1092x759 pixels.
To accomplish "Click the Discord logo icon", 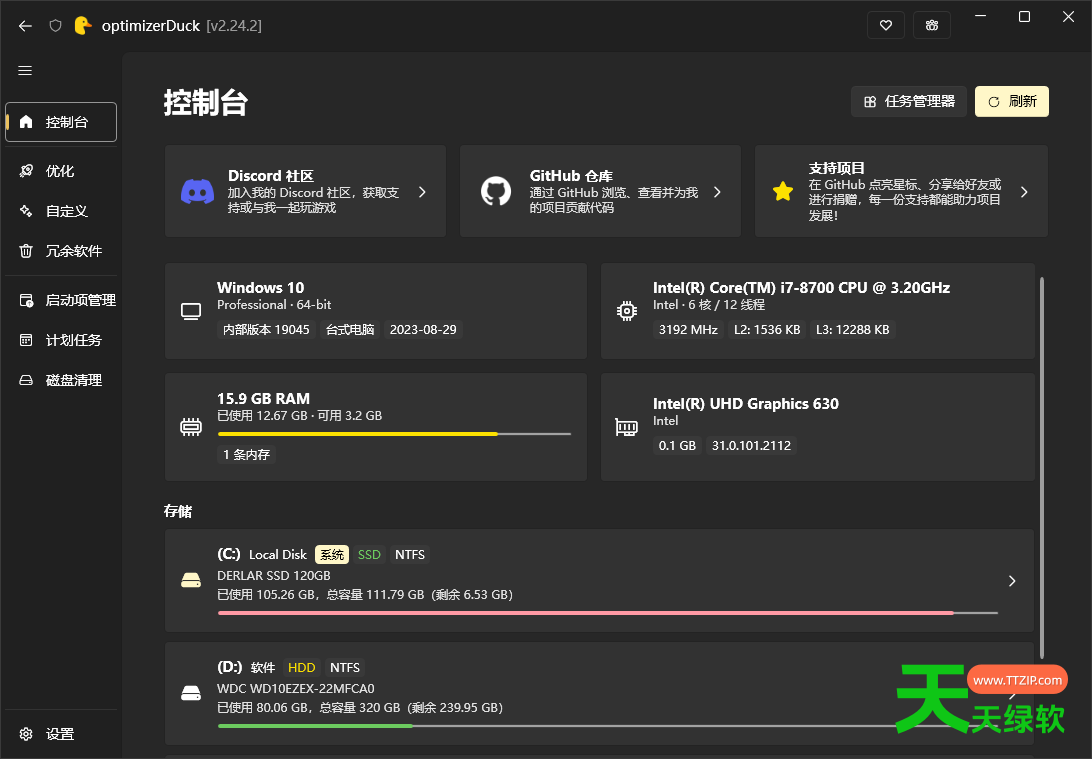I will pyautogui.click(x=197, y=191).
